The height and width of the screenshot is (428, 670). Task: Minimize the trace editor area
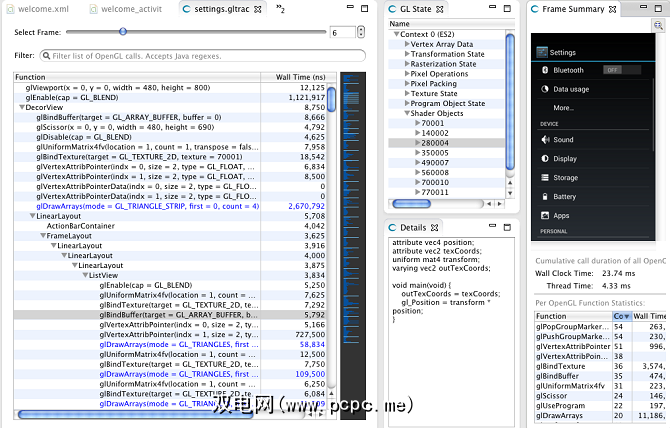tap(347, 9)
